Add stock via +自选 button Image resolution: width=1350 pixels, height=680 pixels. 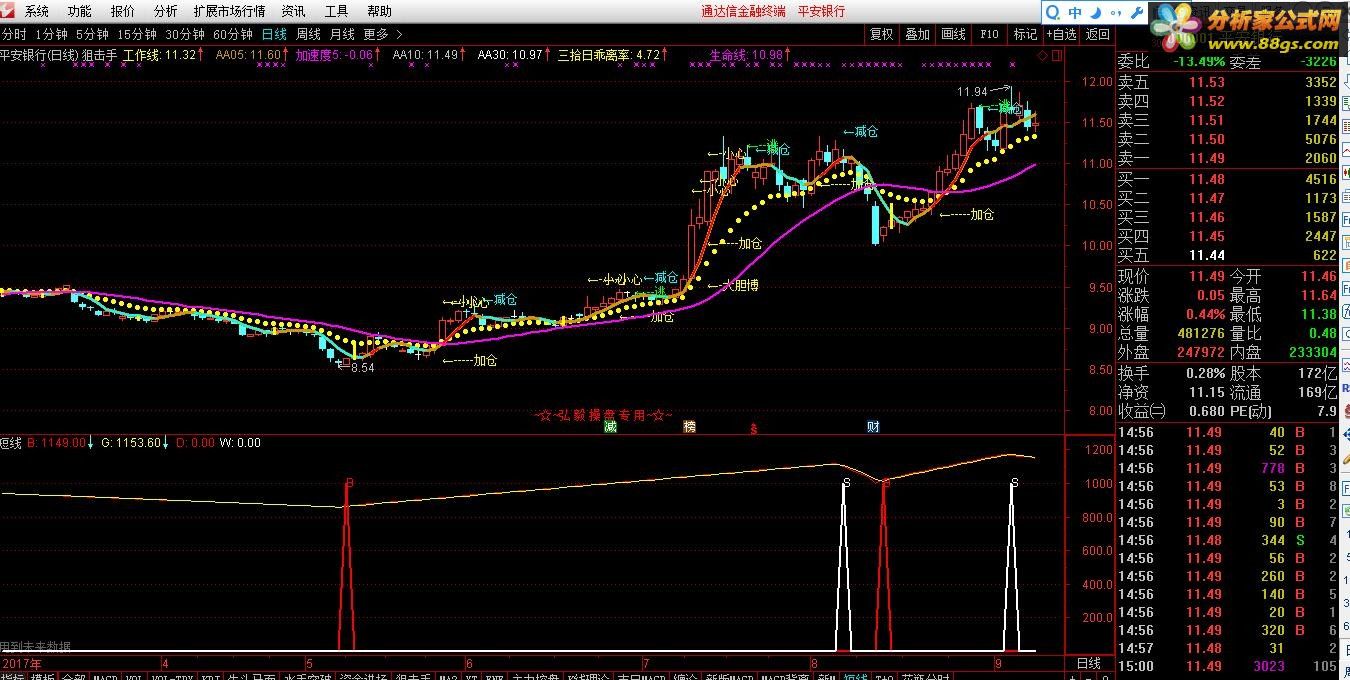pos(1061,34)
